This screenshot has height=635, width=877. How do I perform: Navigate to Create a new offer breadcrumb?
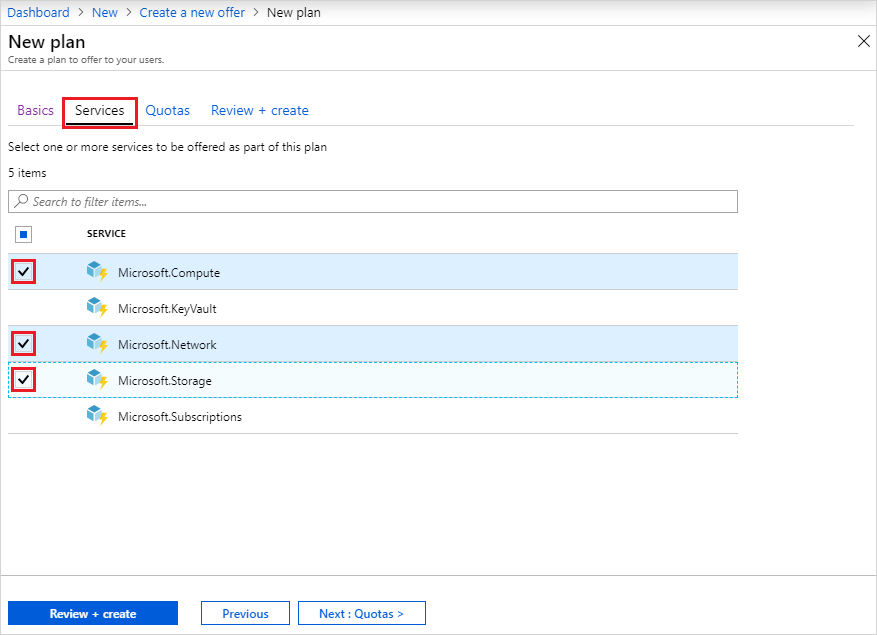(192, 12)
